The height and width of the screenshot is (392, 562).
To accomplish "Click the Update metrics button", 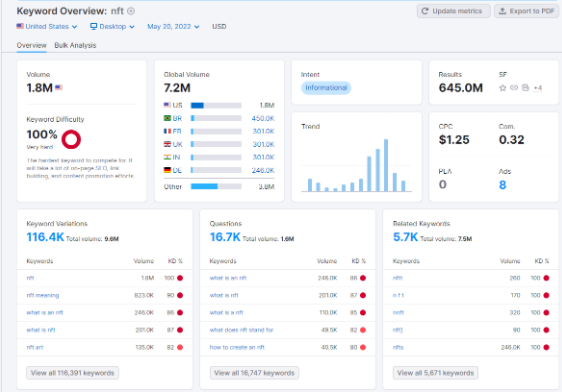I will pos(453,11).
